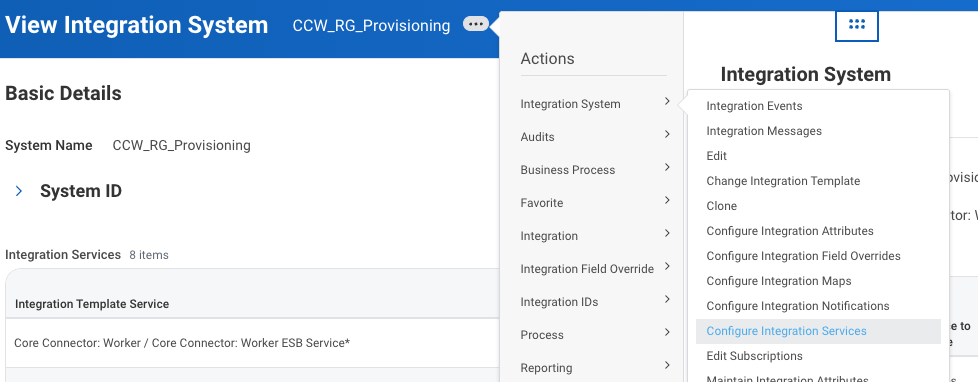The image size is (978, 382).
Task: Click chevron next to Favorite
Action: (667, 200)
